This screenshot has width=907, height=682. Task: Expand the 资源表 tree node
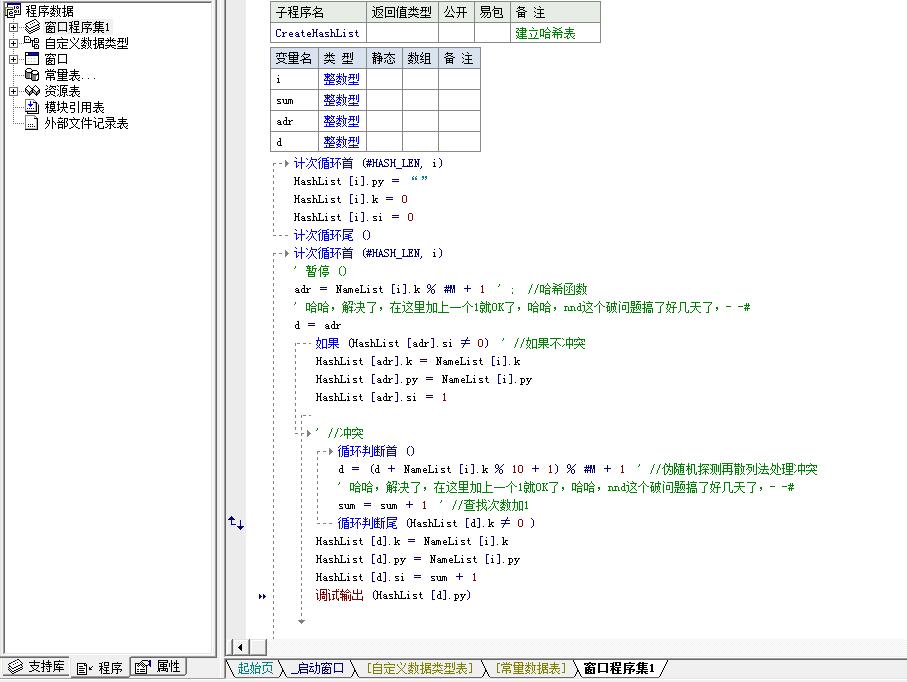point(13,91)
